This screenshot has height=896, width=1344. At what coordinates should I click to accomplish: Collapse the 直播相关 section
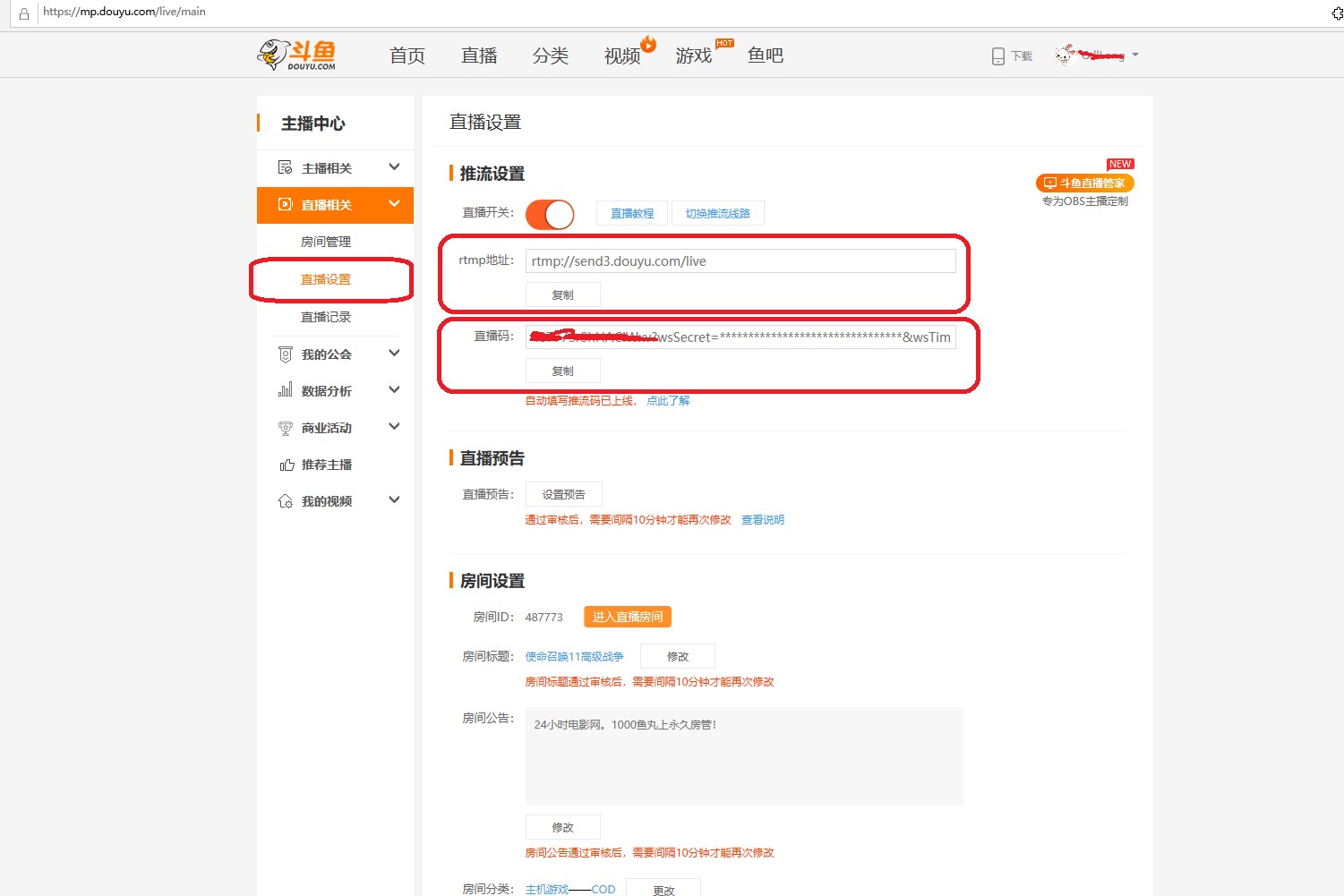[394, 204]
